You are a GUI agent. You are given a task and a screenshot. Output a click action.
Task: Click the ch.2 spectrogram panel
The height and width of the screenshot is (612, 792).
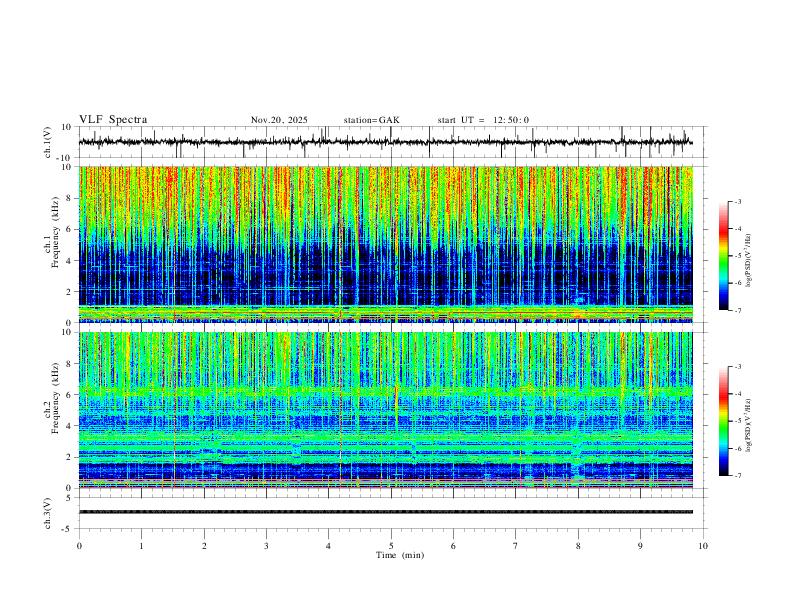coord(386,410)
